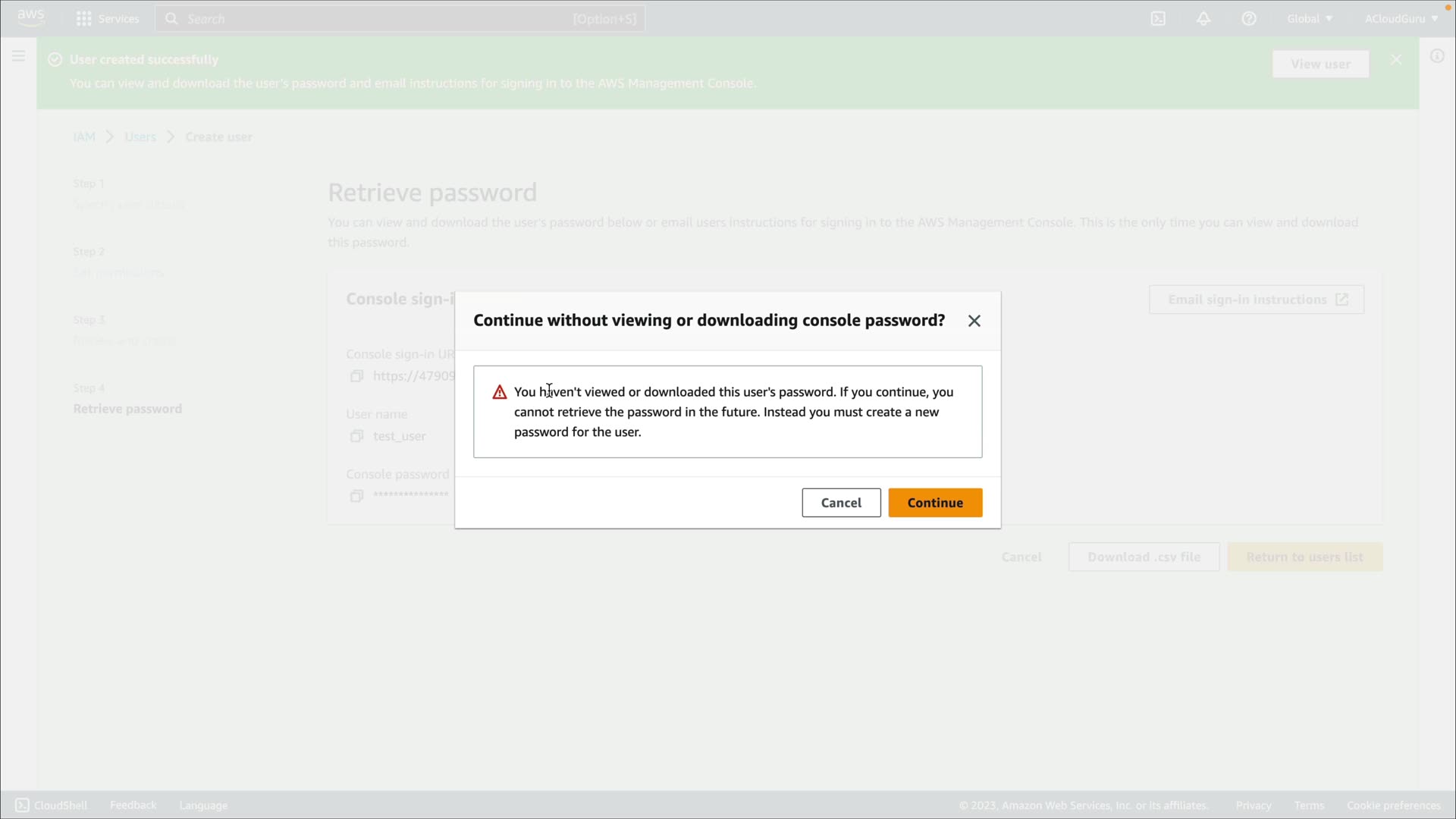1456x819 pixels.
Task: Open the info panel icon
Action: (1437, 56)
